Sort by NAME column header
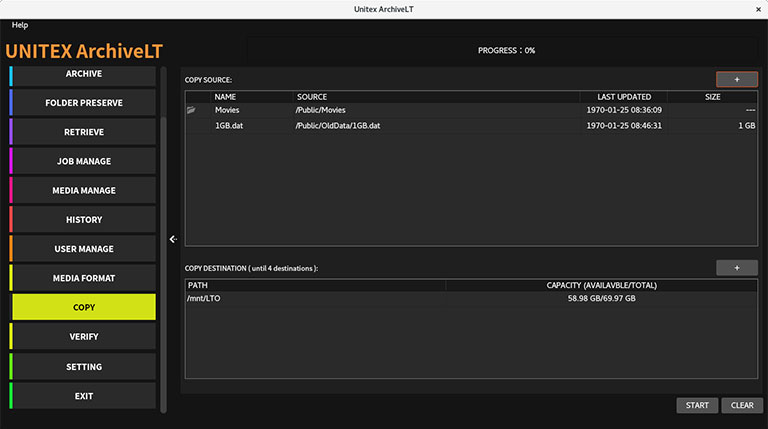Screen dimensions: 768x429 252,97
